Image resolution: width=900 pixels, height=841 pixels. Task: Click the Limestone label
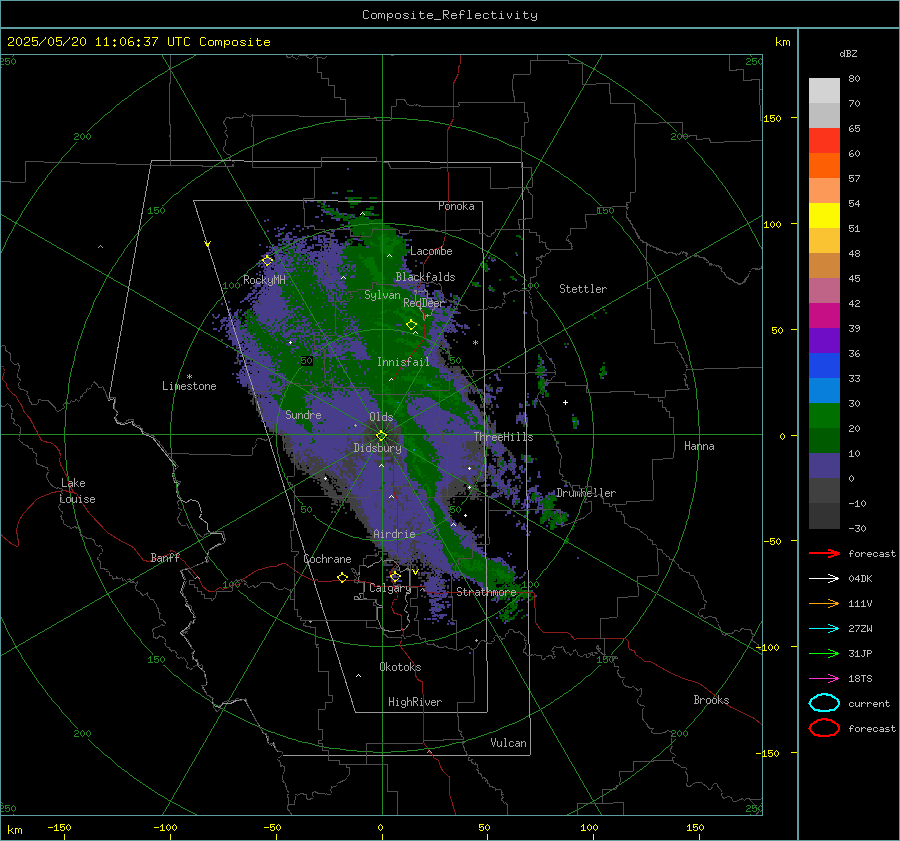(x=189, y=386)
